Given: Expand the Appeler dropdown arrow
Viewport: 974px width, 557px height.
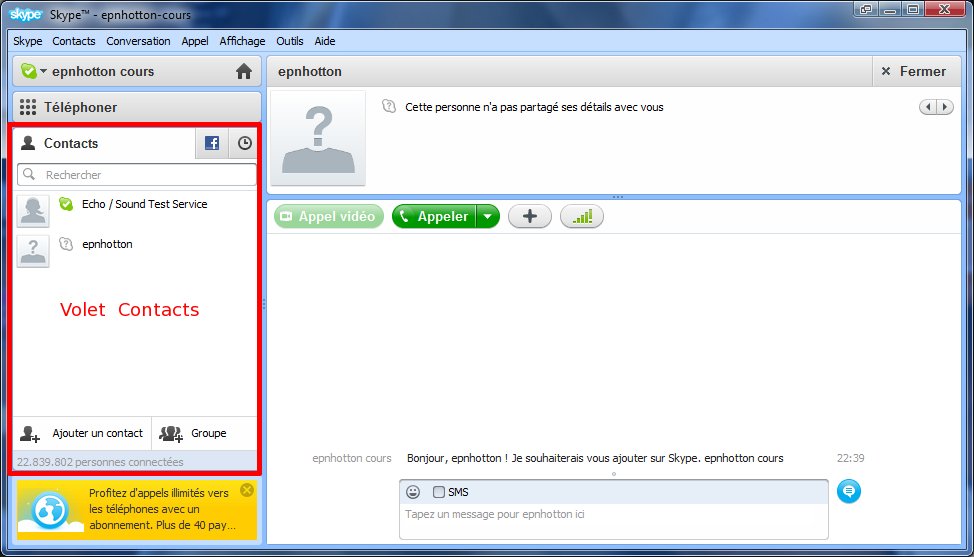Looking at the screenshot, I should click(x=488, y=217).
